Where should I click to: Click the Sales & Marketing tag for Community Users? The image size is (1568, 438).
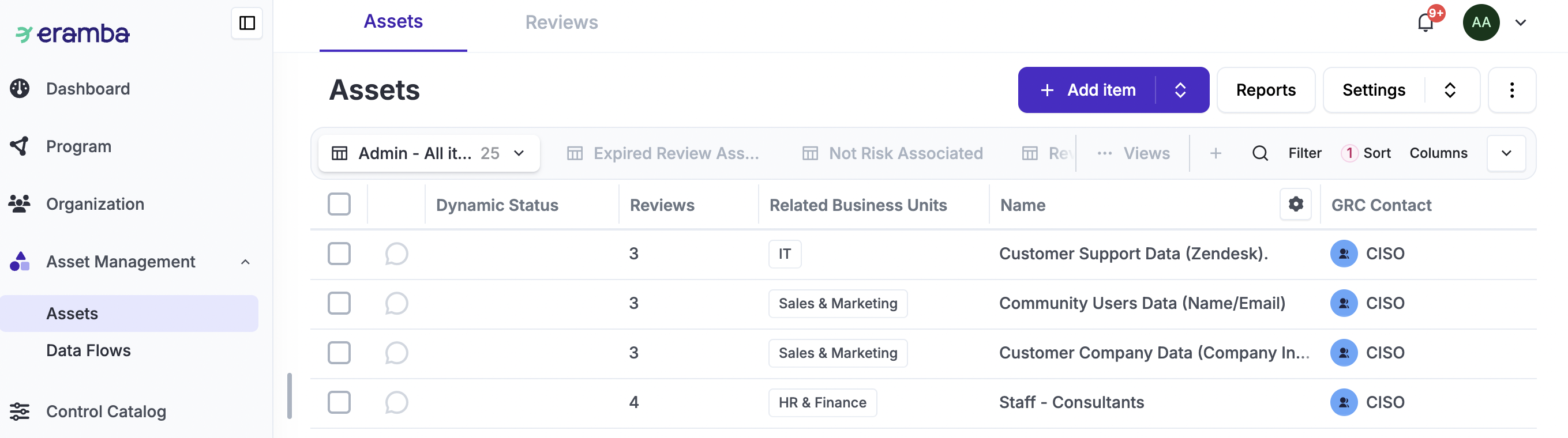838,304
